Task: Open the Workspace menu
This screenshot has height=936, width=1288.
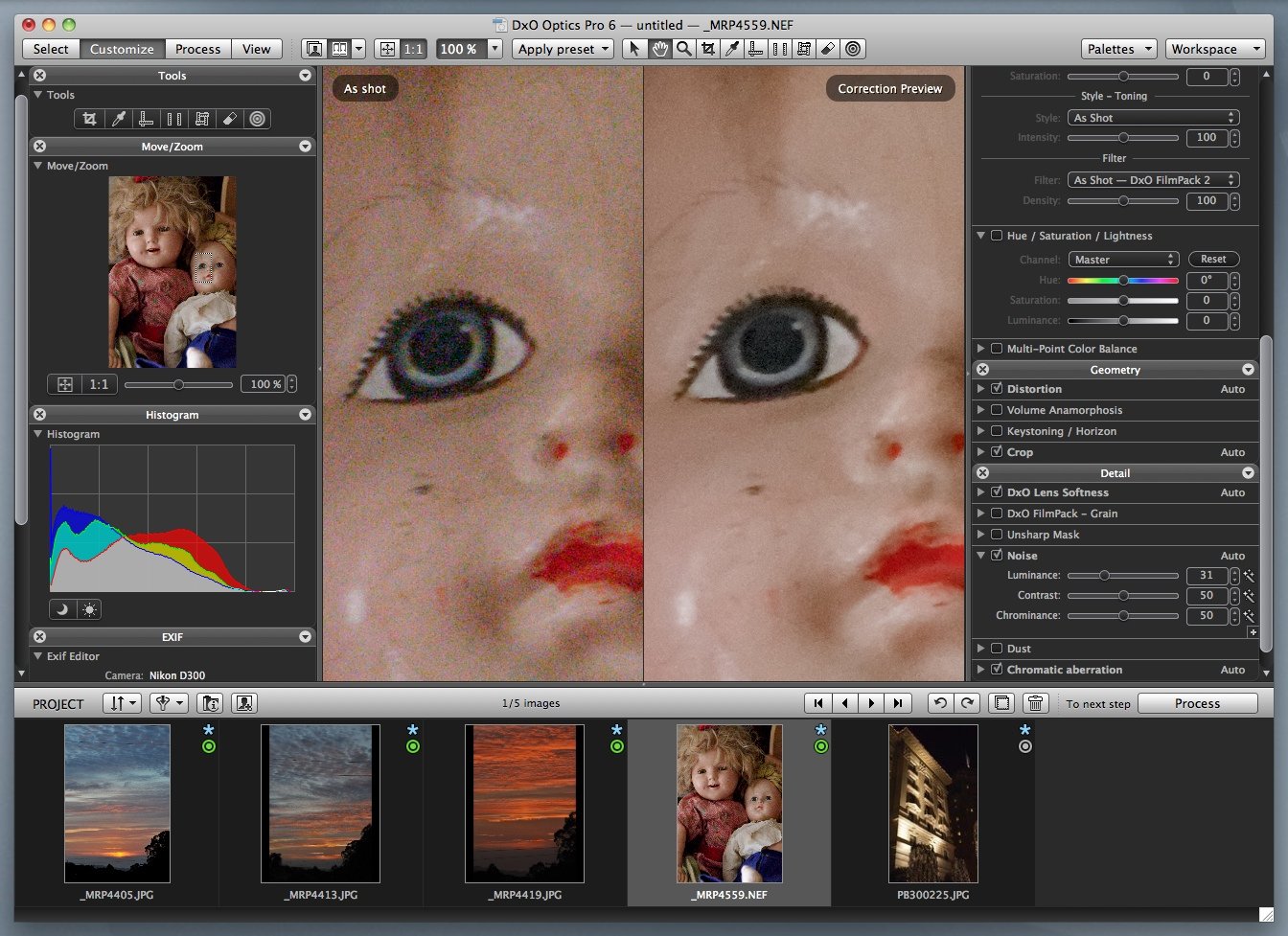Action: pos(1215,49)
